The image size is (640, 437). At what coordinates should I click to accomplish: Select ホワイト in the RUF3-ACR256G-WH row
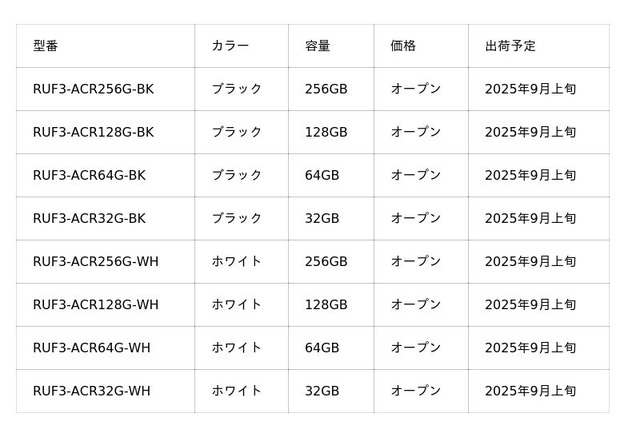click(237, 262)
